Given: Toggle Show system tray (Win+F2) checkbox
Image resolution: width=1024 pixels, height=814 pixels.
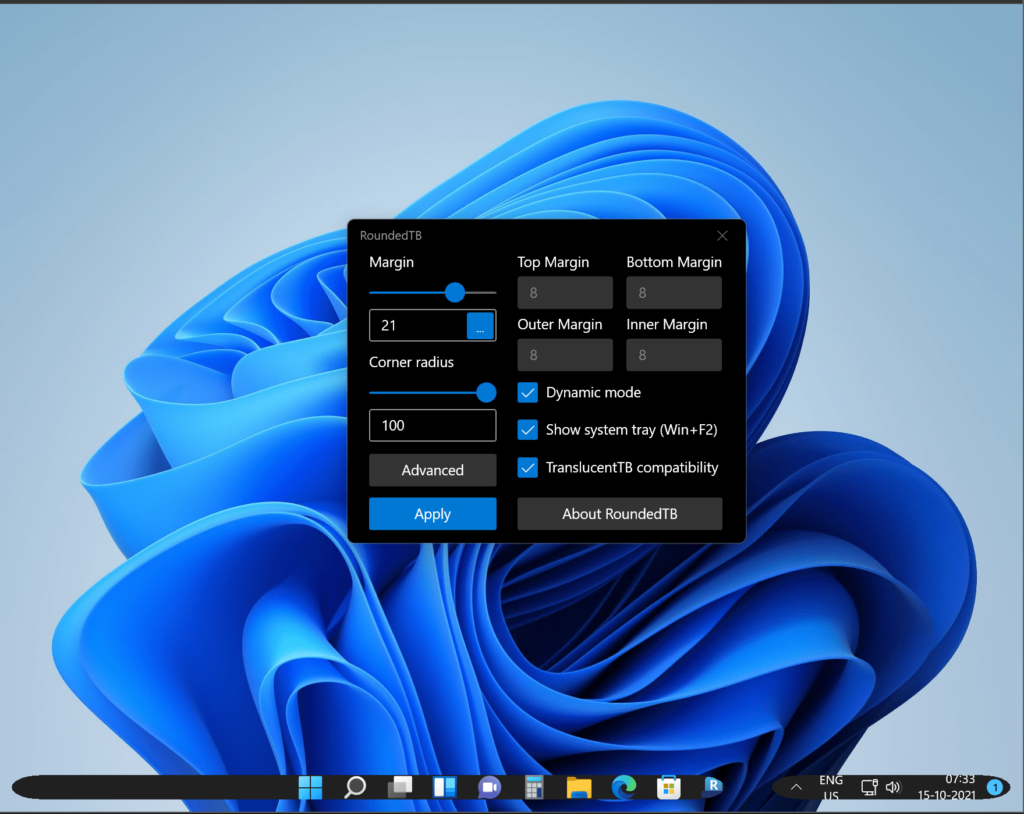Looking at the screenshot, I should (528, 430).
